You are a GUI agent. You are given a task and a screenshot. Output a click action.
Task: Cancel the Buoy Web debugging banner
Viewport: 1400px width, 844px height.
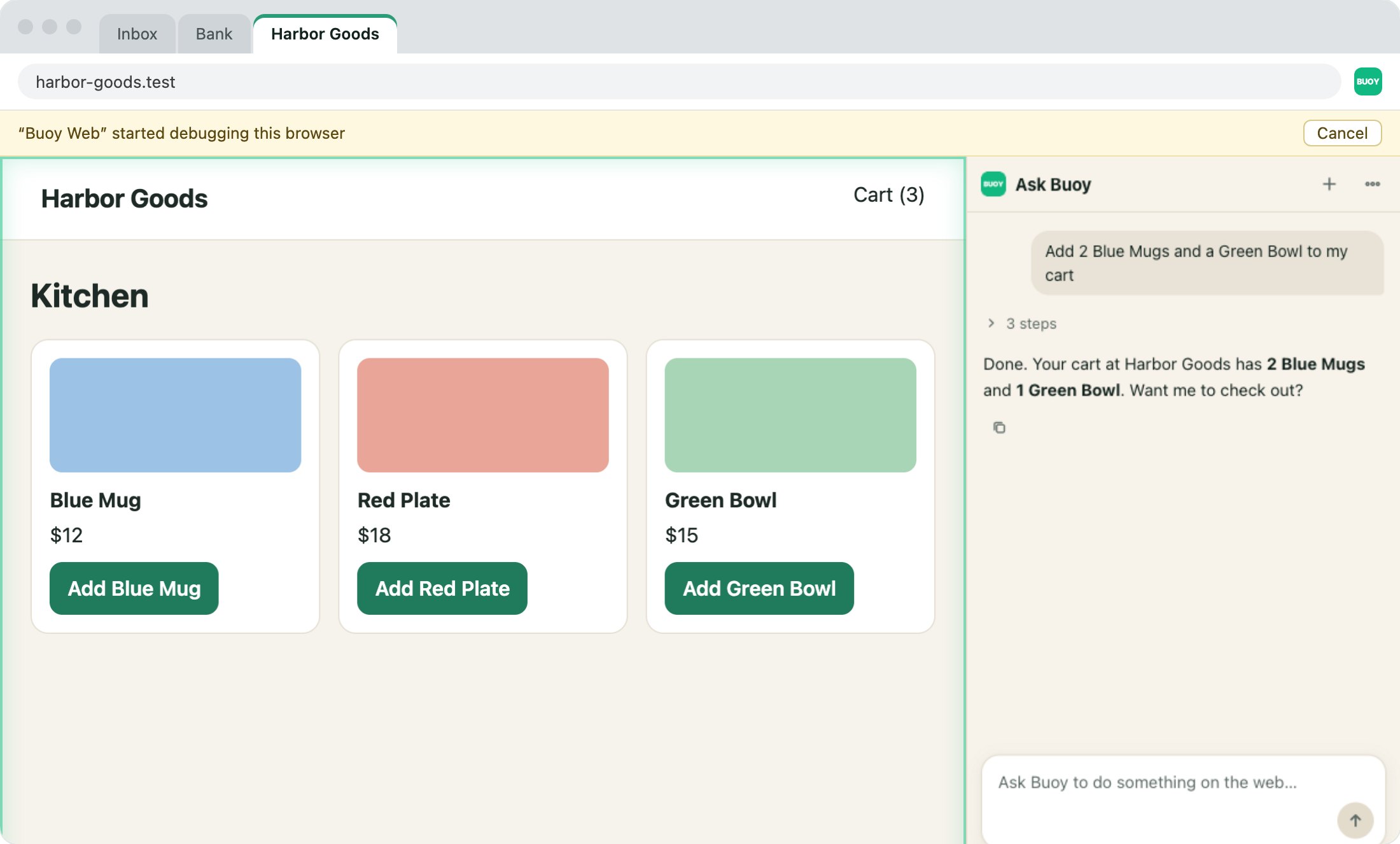[1342, 133]
